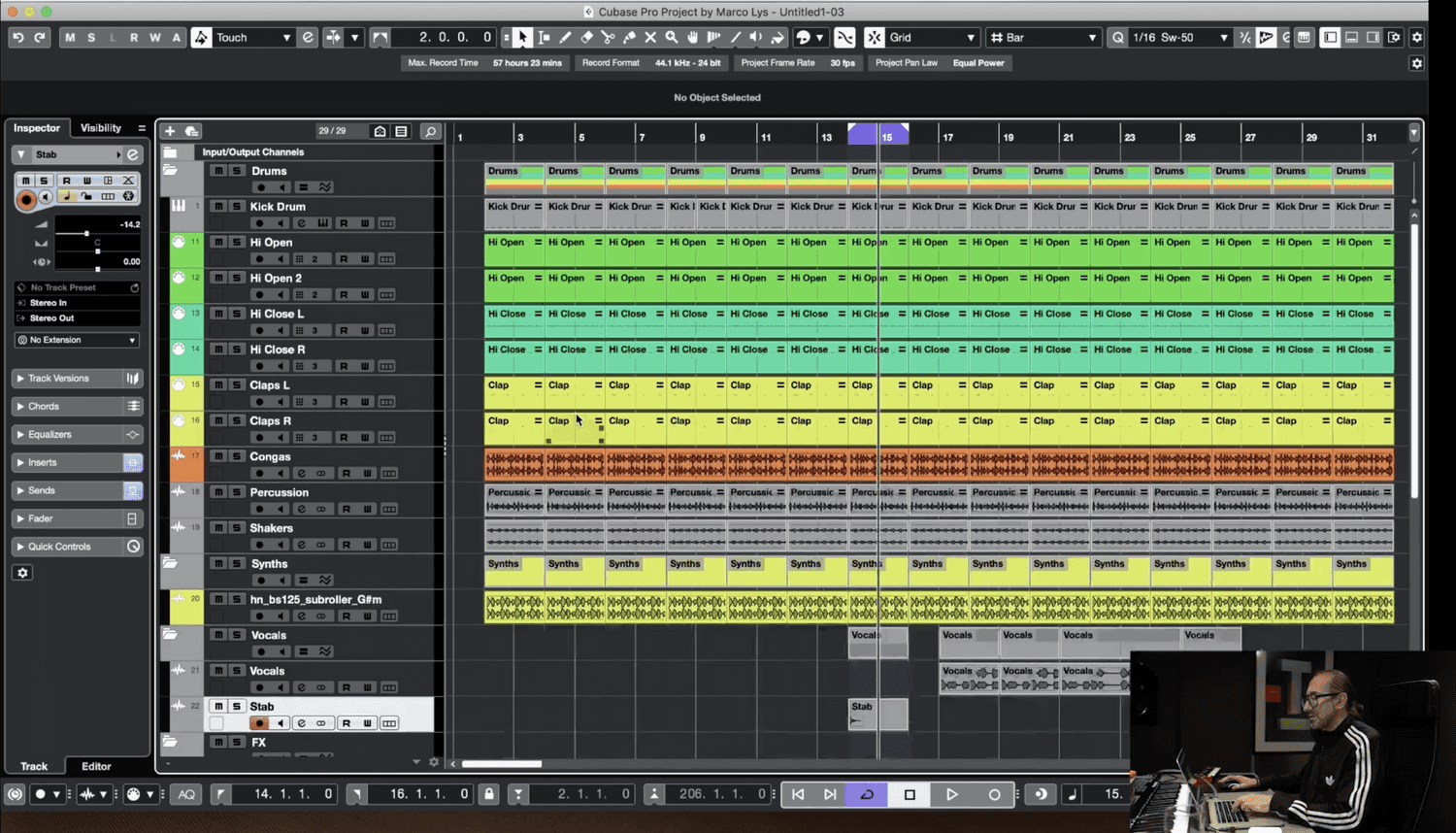Open the Quick Controls settings icon
Image resolution: width=1456 pixels, height=833 pixels.
tap(133, 547)
